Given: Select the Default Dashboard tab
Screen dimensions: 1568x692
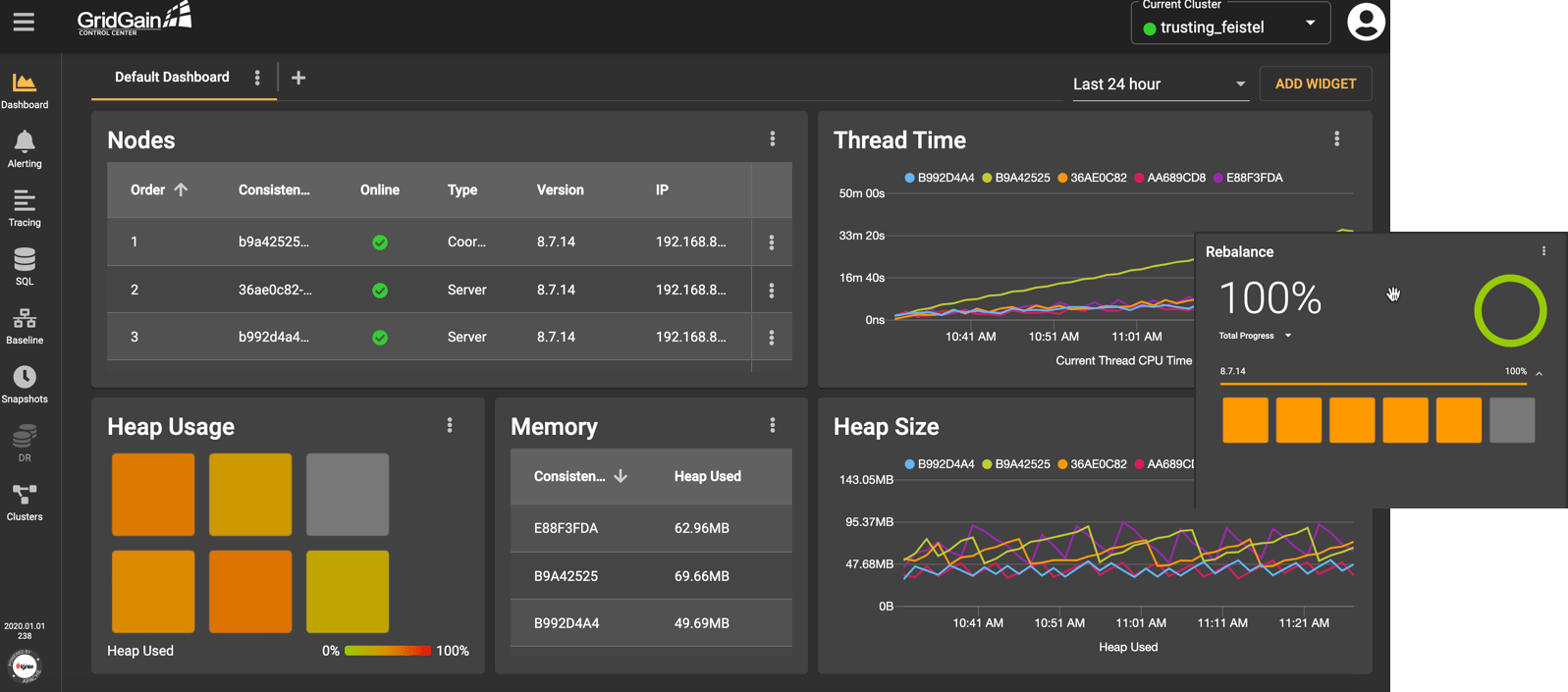Looking at the screenshot, I should click(172, 78).
